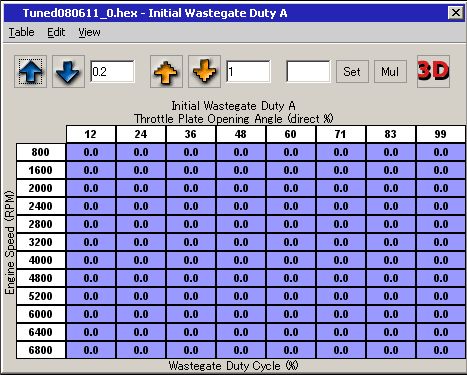Image resolution: width=467 pixels, height=375 pixels.
Task: Open the Edit menu
Action: point(56,32)
